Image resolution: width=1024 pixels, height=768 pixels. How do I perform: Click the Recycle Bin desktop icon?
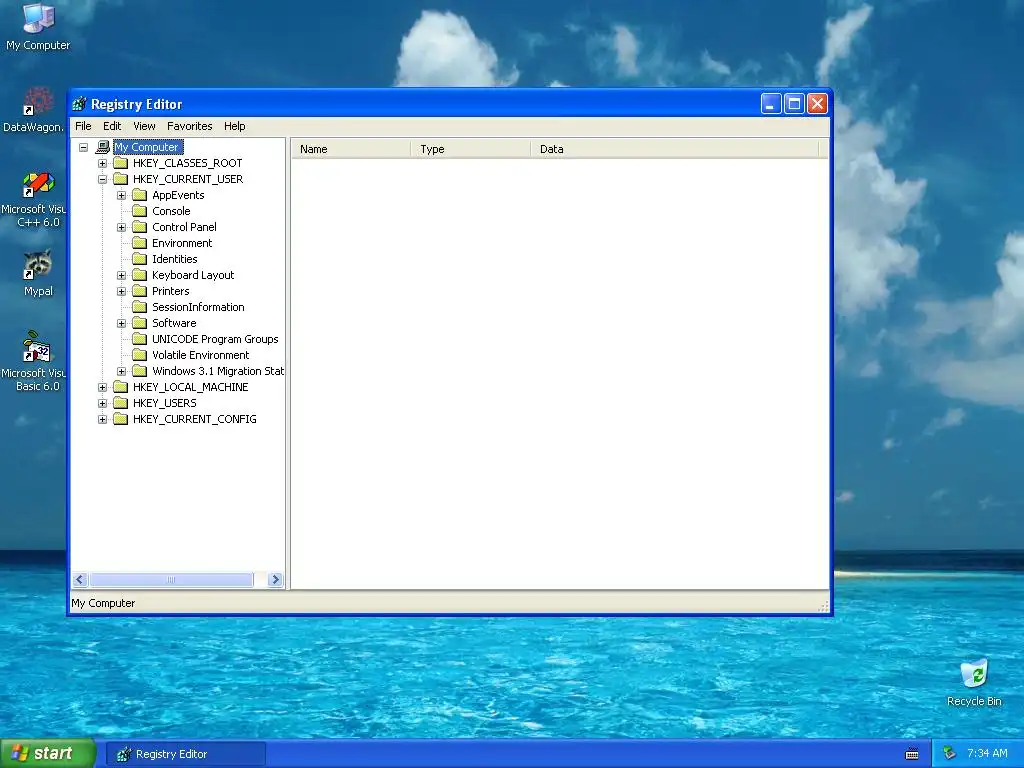974,682
